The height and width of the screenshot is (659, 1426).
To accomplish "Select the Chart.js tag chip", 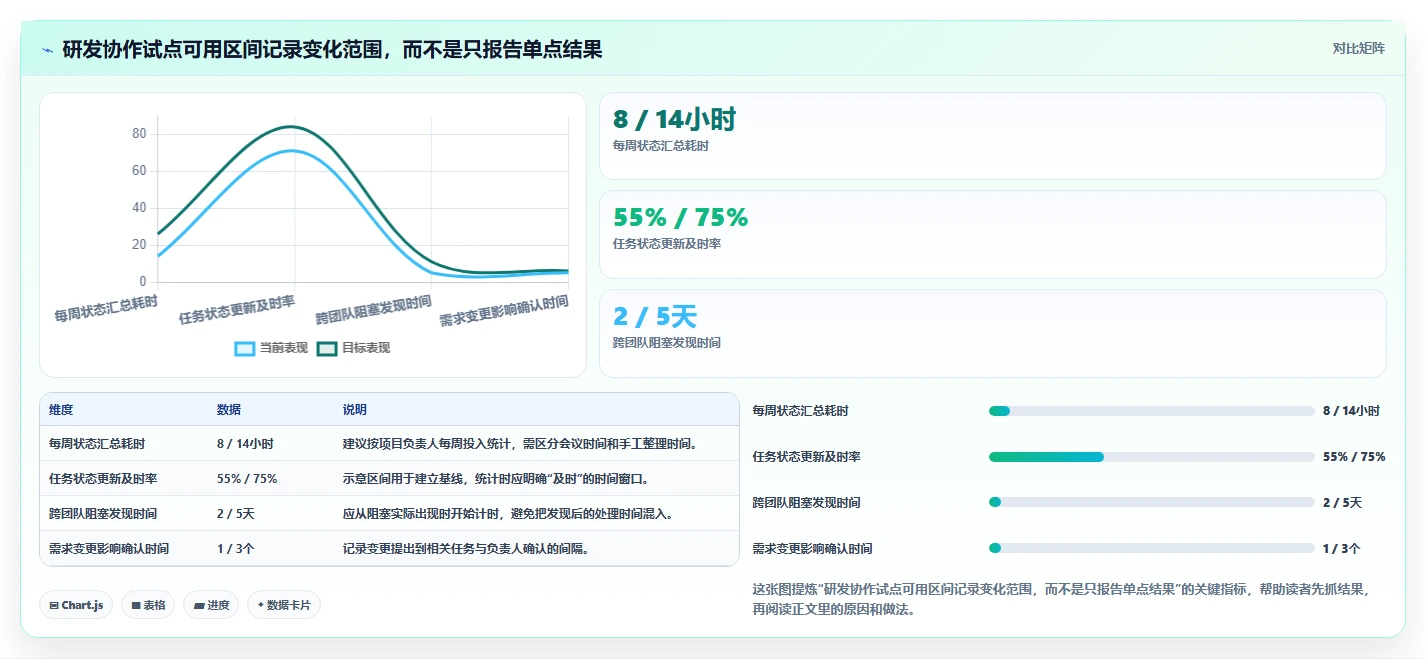I will pyautogui.click(x=76, y=605).
